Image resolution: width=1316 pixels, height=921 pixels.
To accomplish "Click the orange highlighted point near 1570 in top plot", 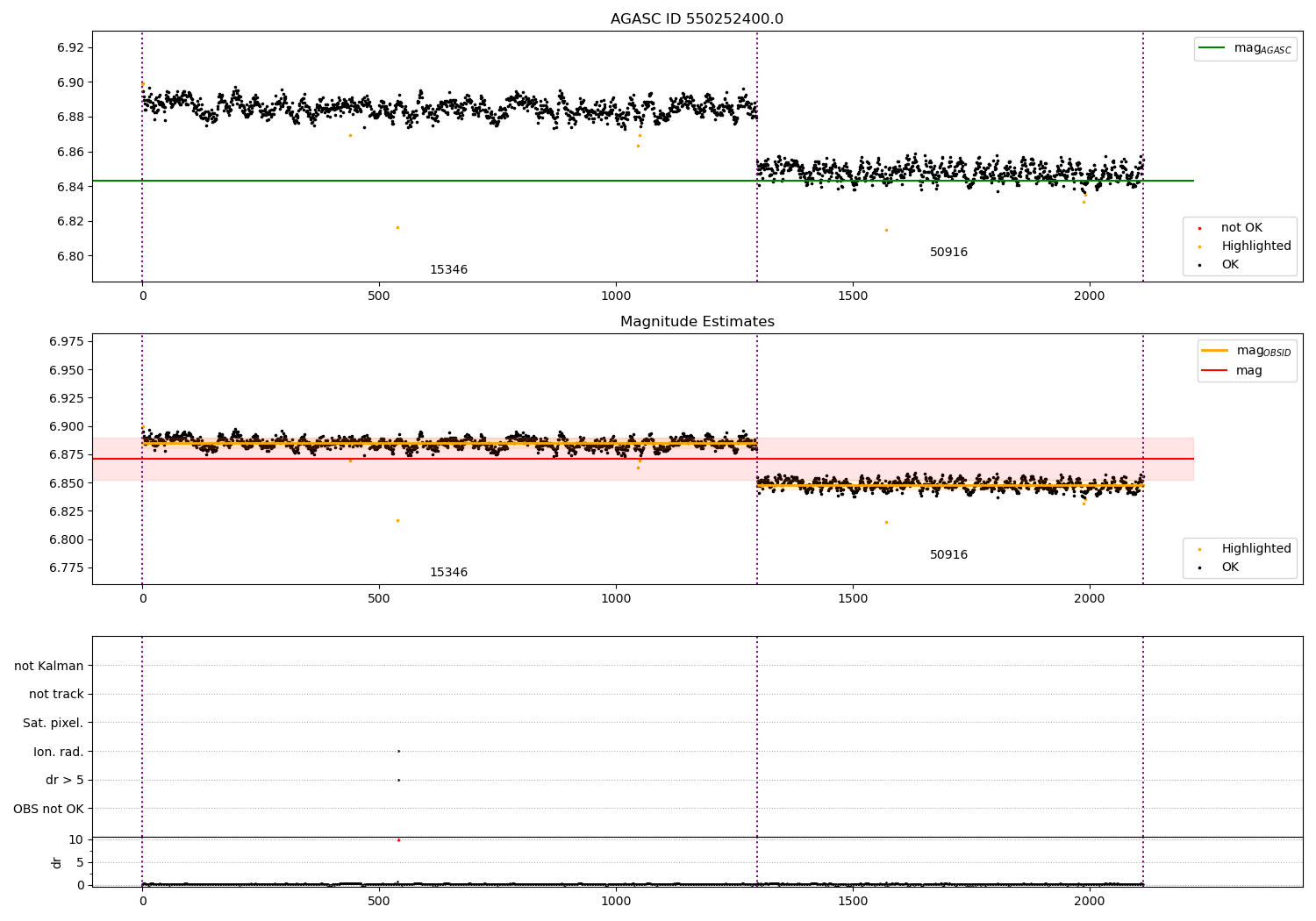I will (x=886, y=230).
